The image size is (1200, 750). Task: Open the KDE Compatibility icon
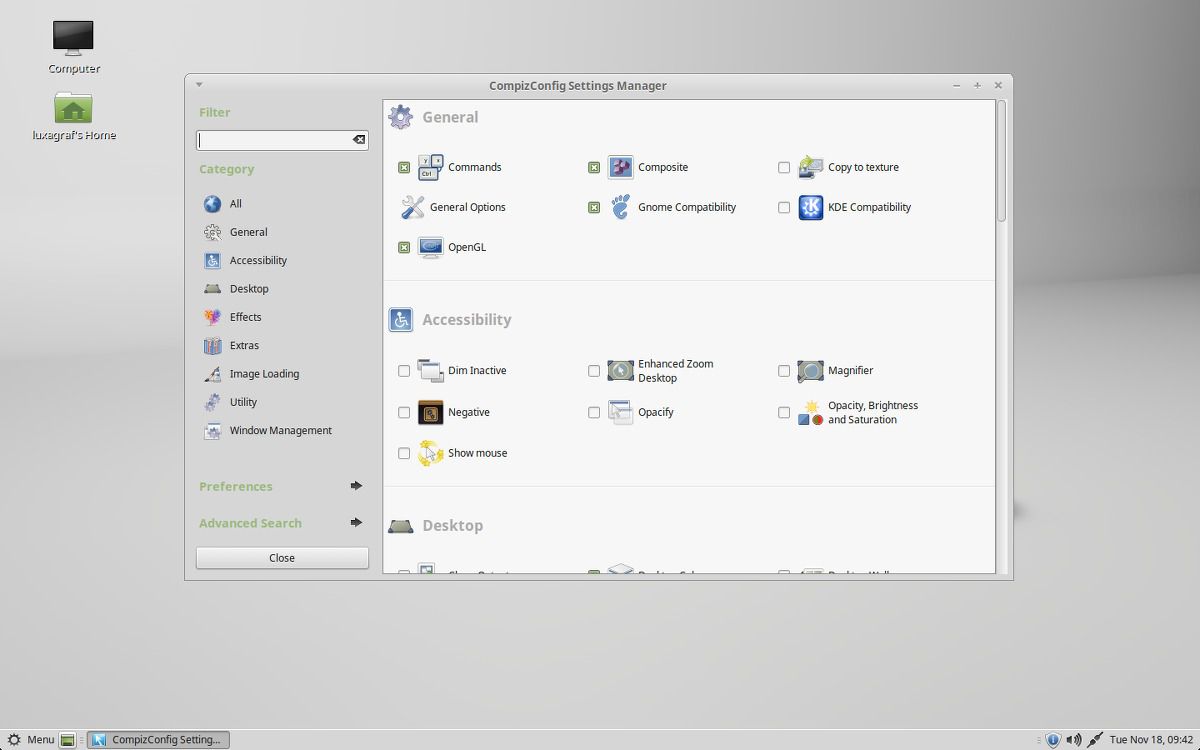(x=810, y=207)
